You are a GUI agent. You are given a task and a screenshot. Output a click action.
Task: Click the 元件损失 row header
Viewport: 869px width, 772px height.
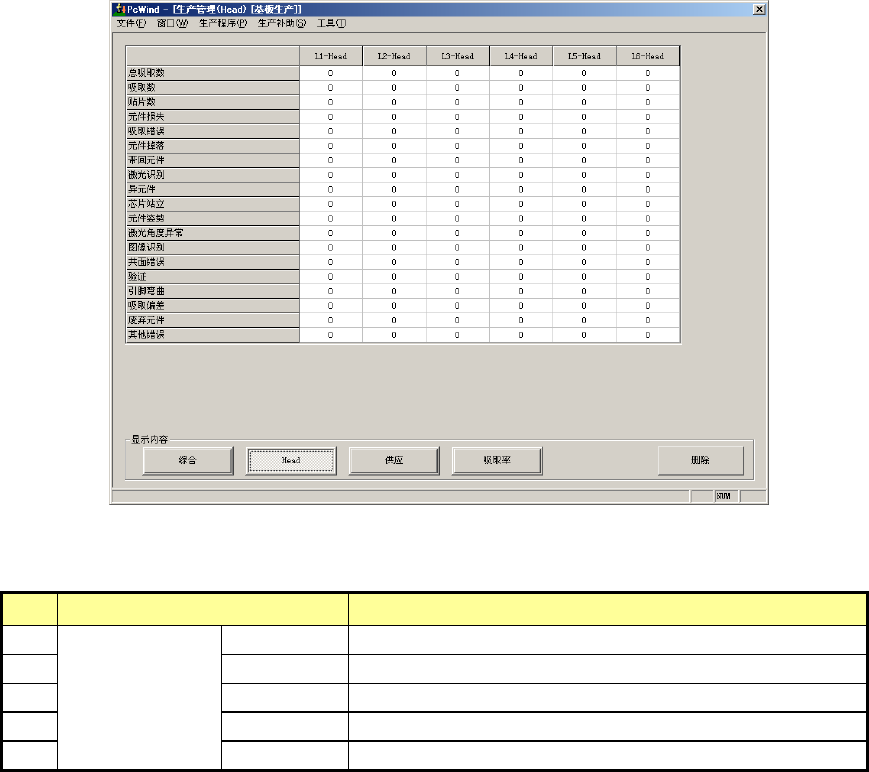click(213, 117)
